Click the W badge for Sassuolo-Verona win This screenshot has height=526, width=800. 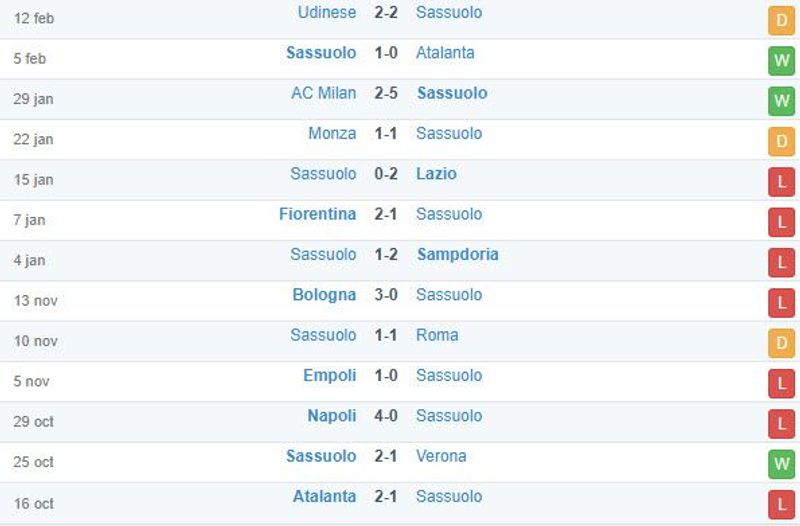point(781,464)
